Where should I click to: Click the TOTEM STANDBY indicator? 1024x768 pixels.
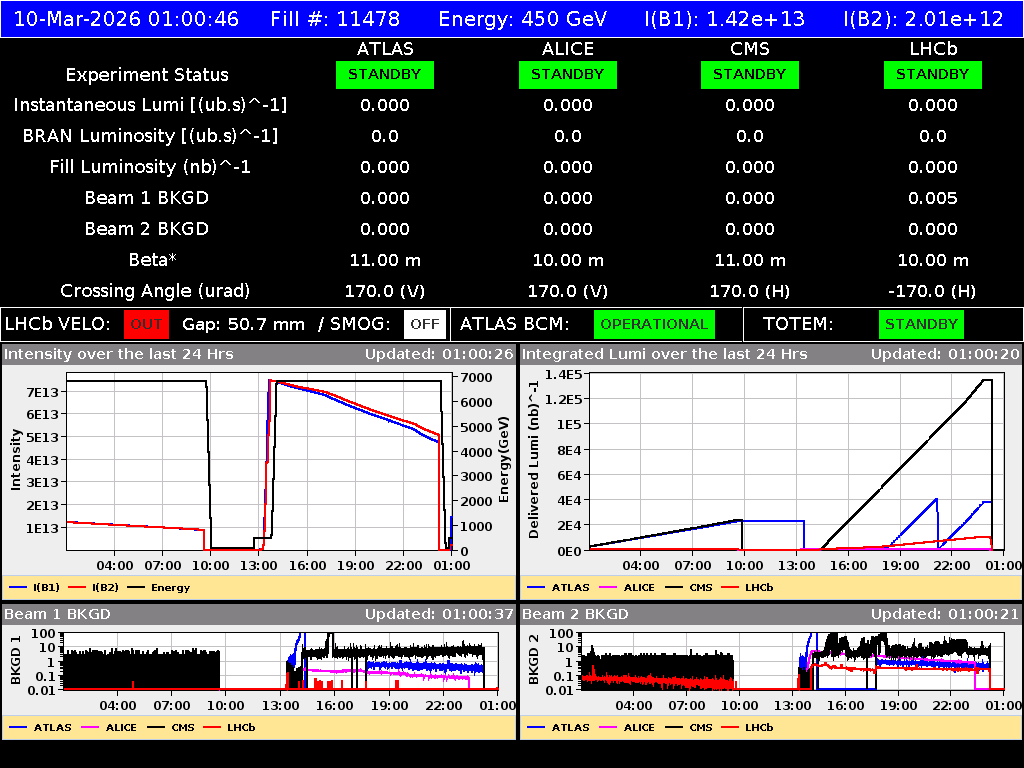click(x=921, y=324)
